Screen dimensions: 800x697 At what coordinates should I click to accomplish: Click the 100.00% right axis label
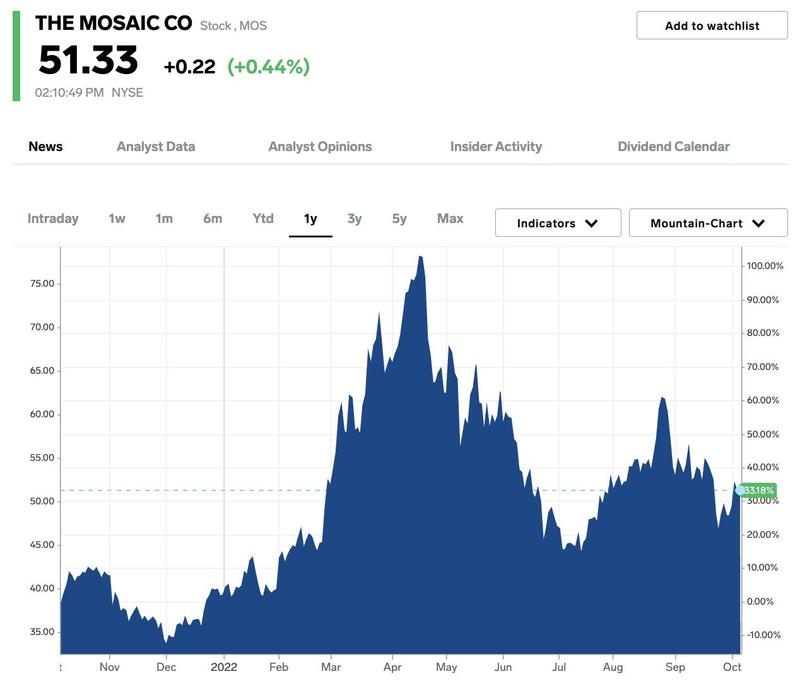765,266
